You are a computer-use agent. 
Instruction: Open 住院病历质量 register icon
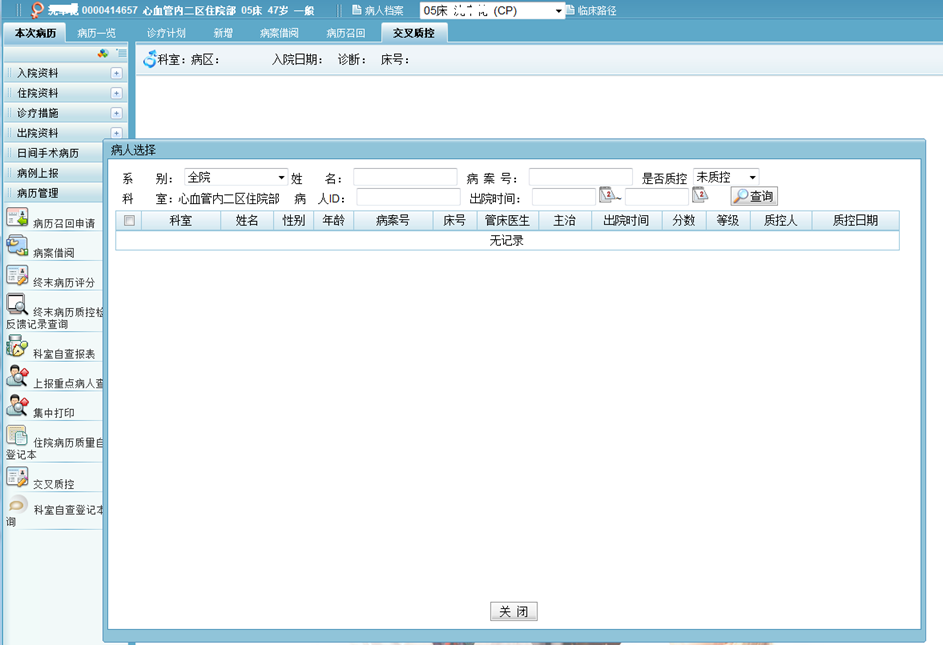[x=17, y=435]
